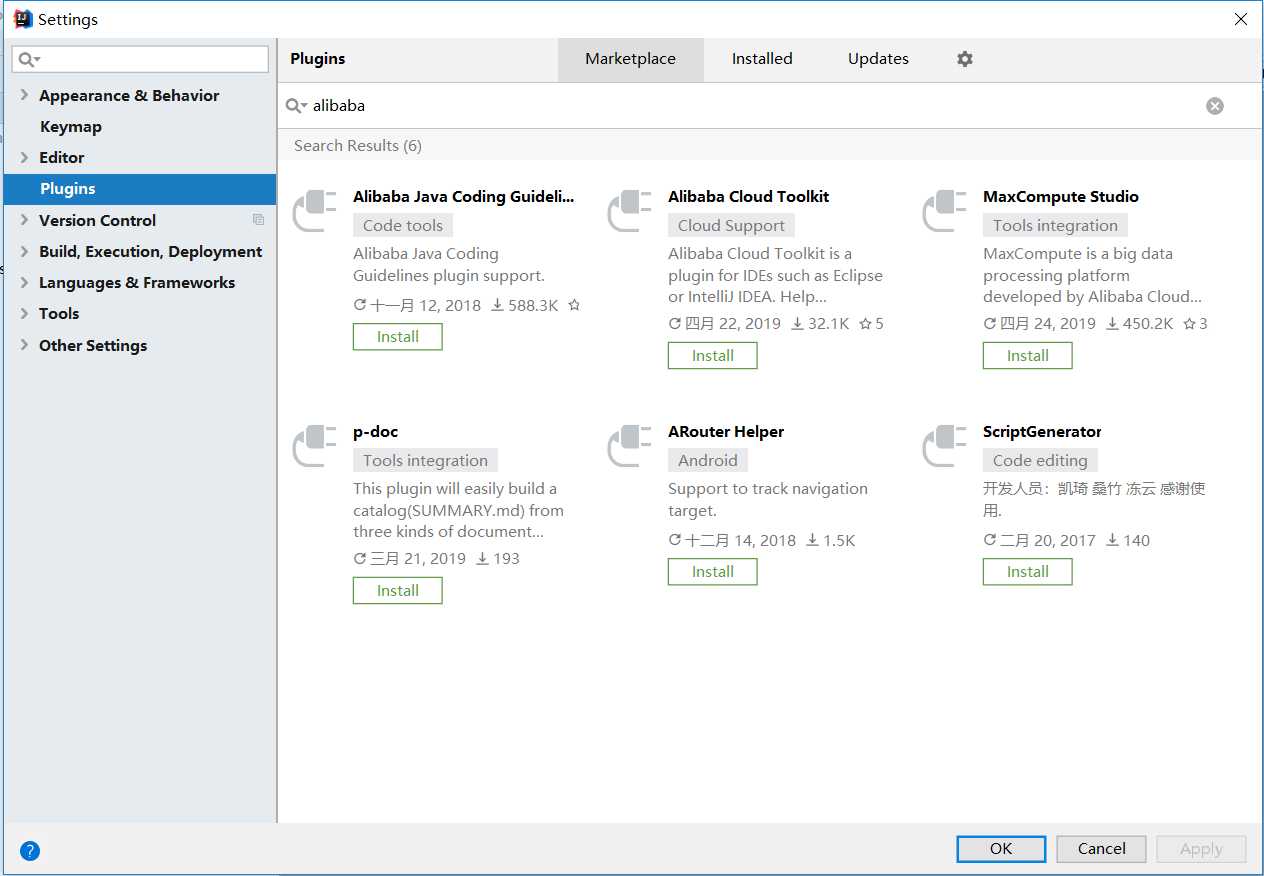Select the ScriptGenerator plug icon
This screenshot has width=1264, height=876.
(945, 445)
